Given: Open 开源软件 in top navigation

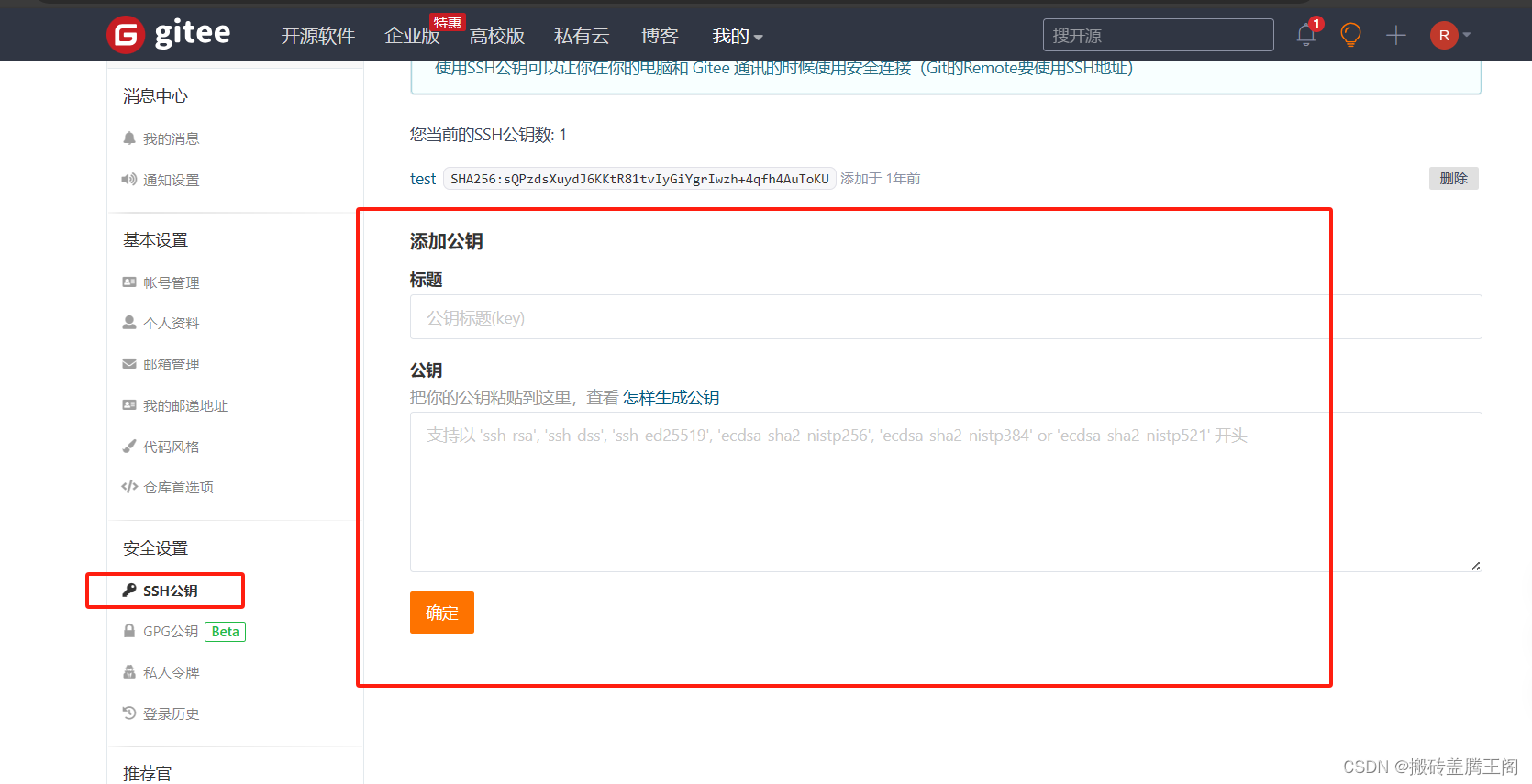Looking at the screenshot, I should pos(317,36).
